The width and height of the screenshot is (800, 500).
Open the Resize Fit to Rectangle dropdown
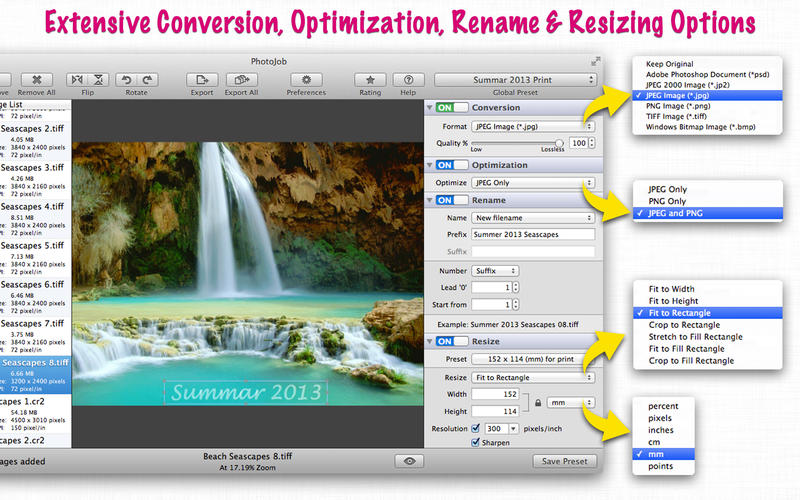(533, 378)
